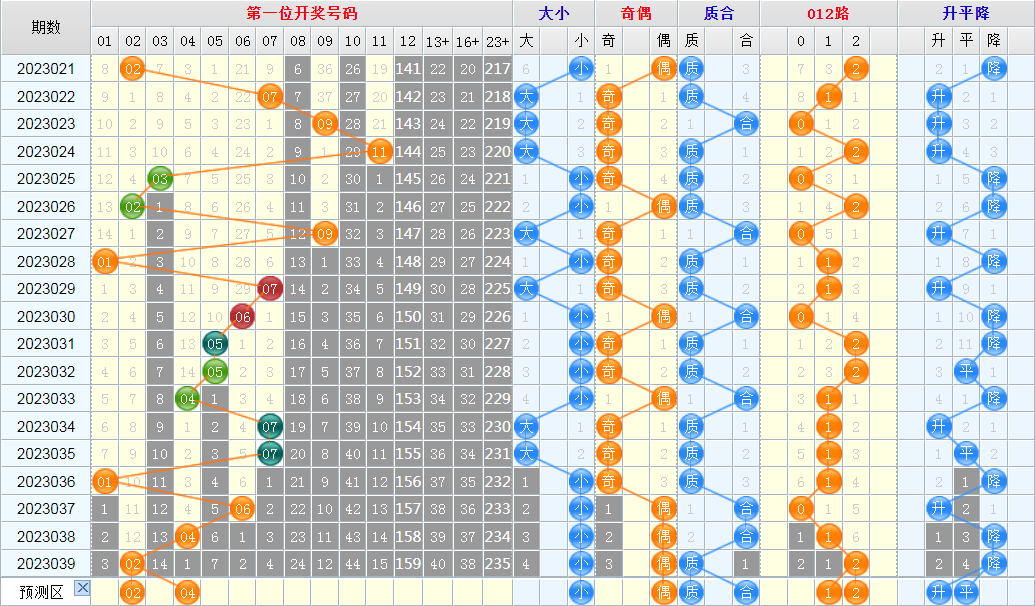The height and width of the screenshot is (606, 1035).
Task: Click orange 09 ball in row 2023023
Action: [x=325, y=123]
